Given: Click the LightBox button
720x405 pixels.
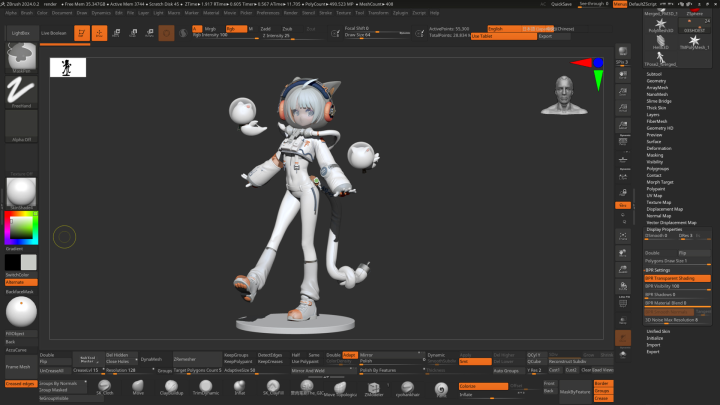Looking at the screenshot, I should (x=21, y=33).
